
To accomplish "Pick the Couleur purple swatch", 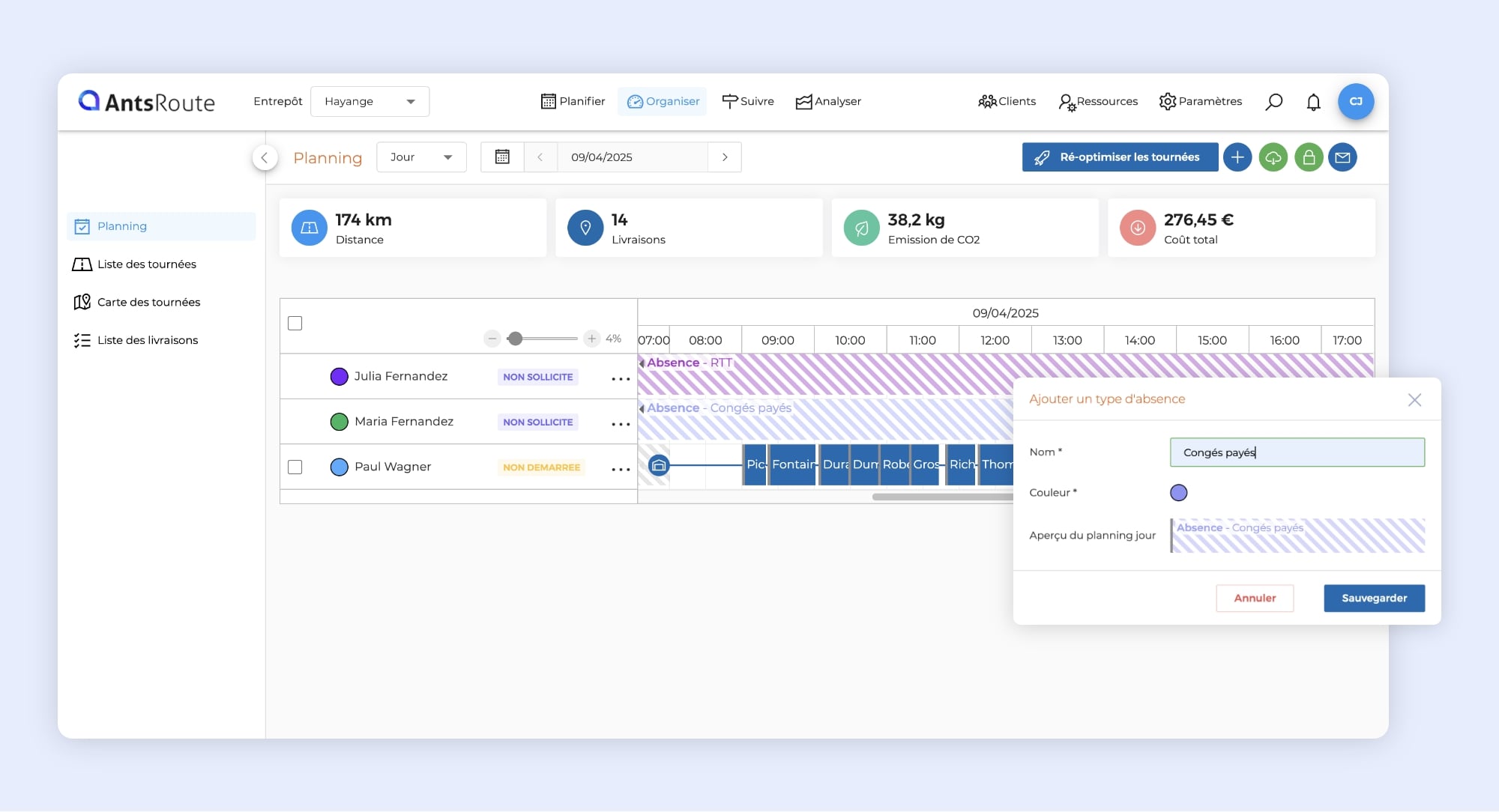I will click(1178, 493).
